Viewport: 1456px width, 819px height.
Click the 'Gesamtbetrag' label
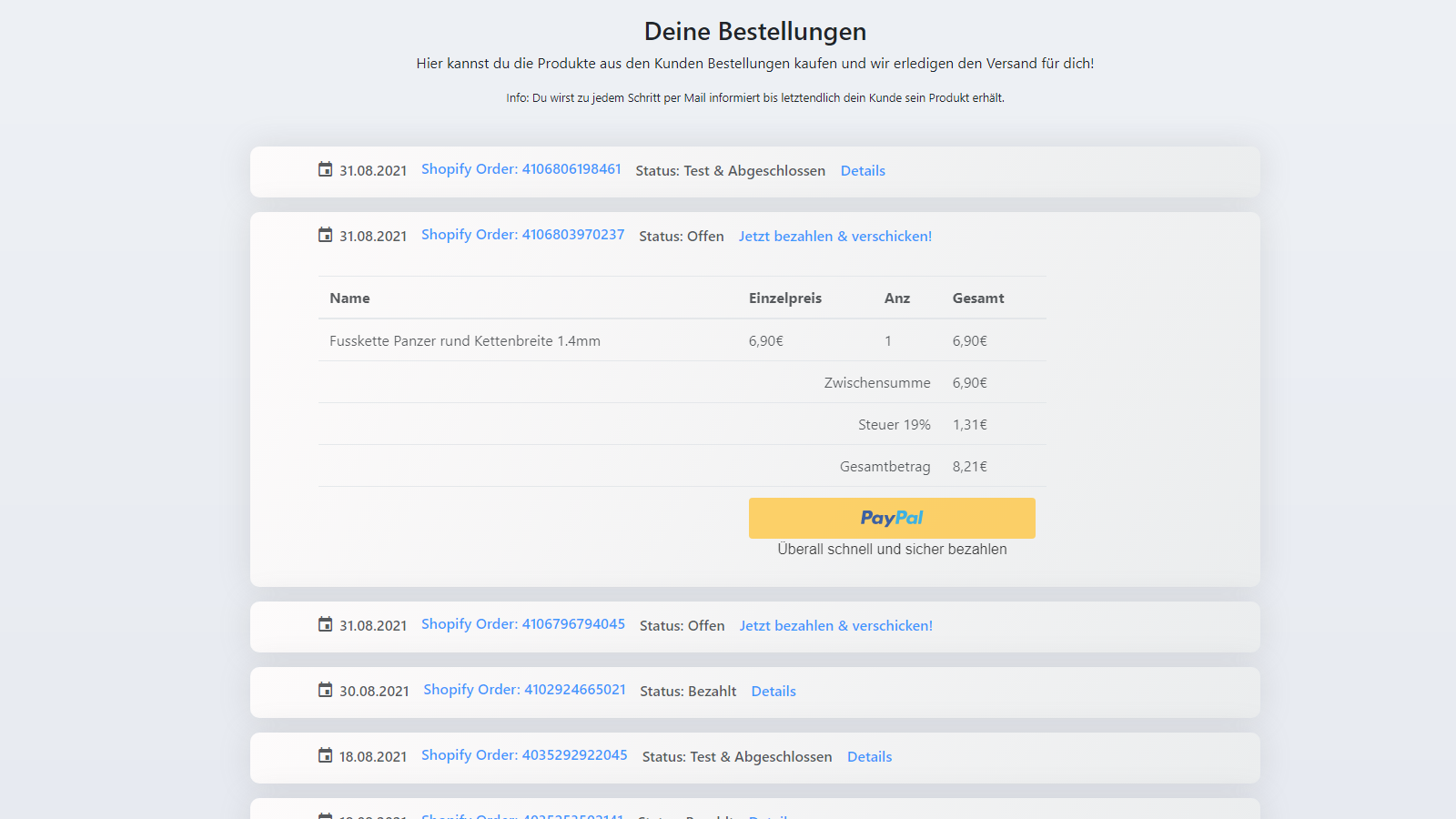[x=885, y=467]
